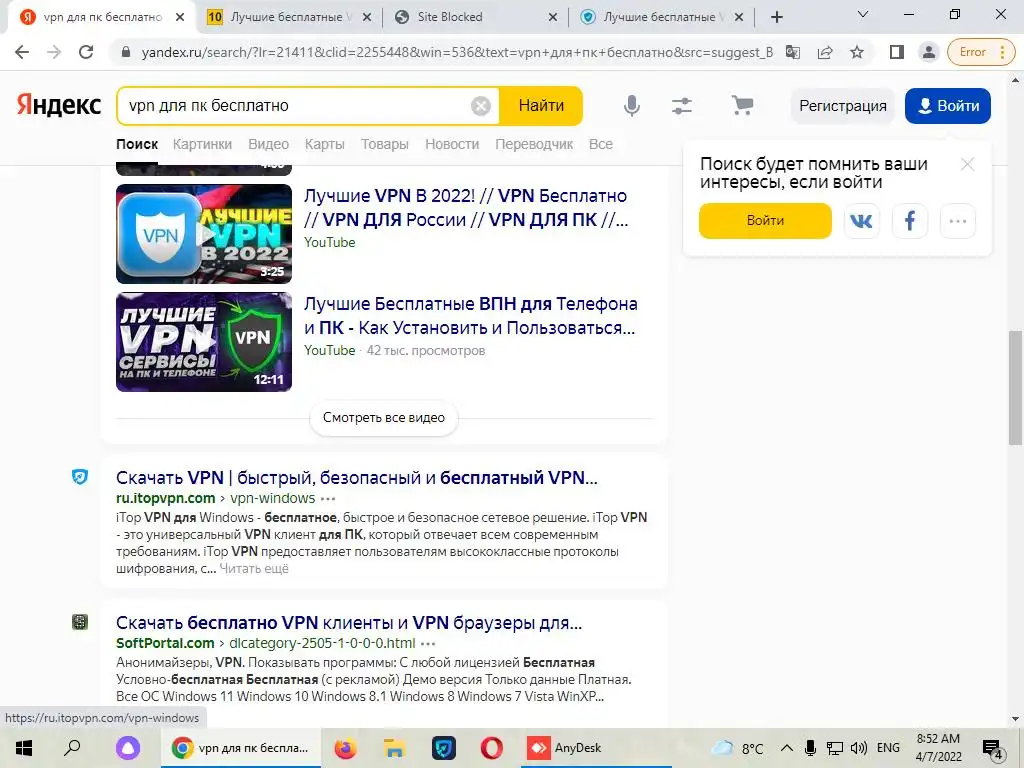The height and width of the screenshot is (768, 1024).
Task: Switch to the Site Blocked tab
Action: pos(476,17)
